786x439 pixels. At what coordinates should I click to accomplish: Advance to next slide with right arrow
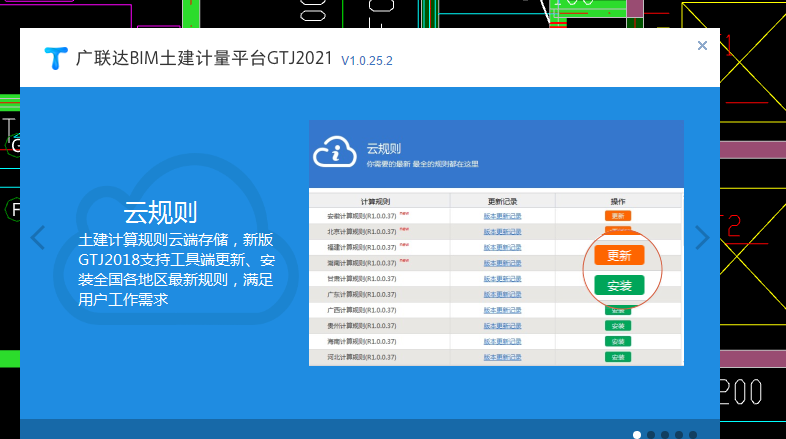702,238
